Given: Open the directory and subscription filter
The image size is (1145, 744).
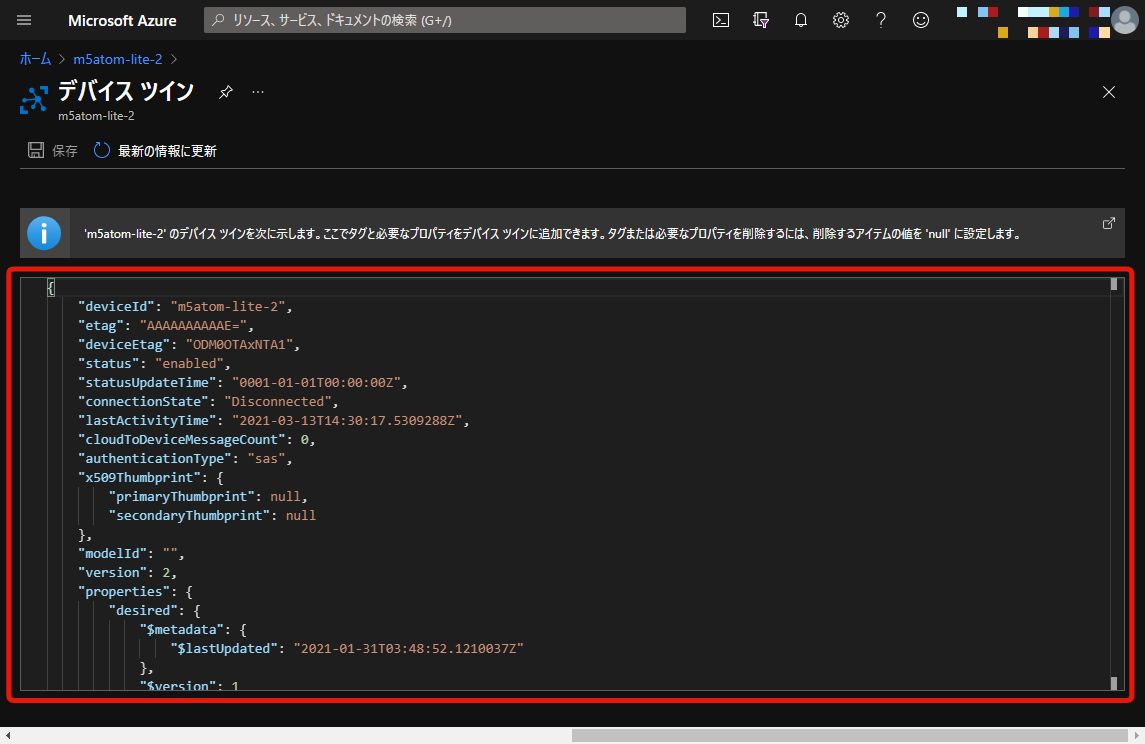Looking at the screenshot, I should pos(761,20).
